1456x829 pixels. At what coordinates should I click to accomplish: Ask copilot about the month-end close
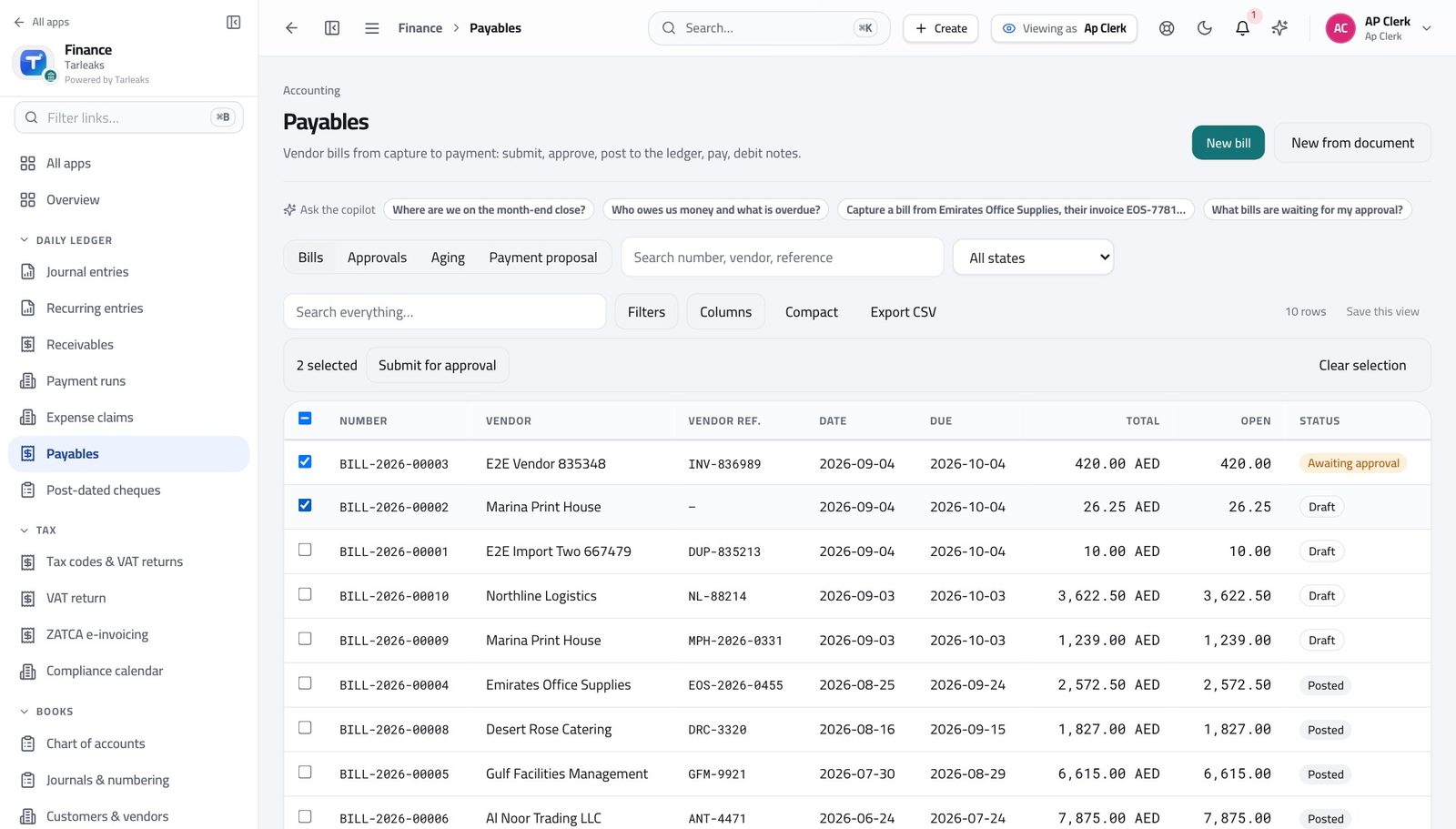coord(489,209)
